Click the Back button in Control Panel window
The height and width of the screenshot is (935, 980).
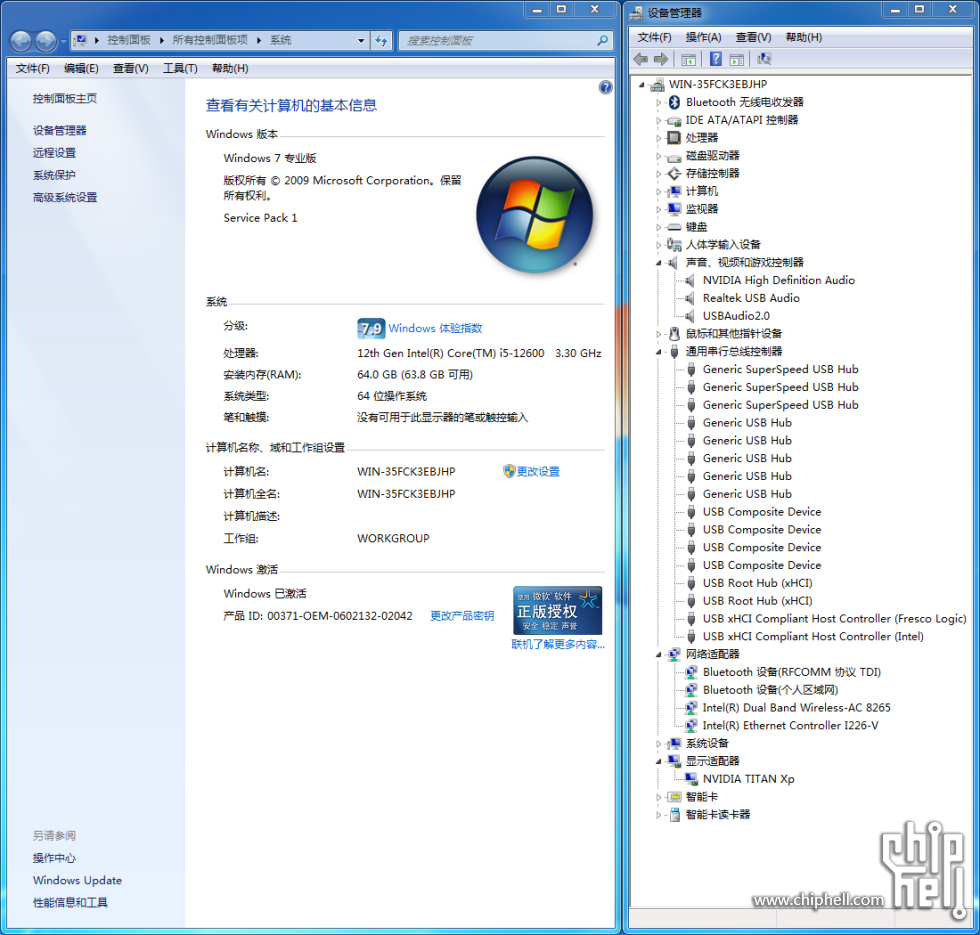[21, 41]
